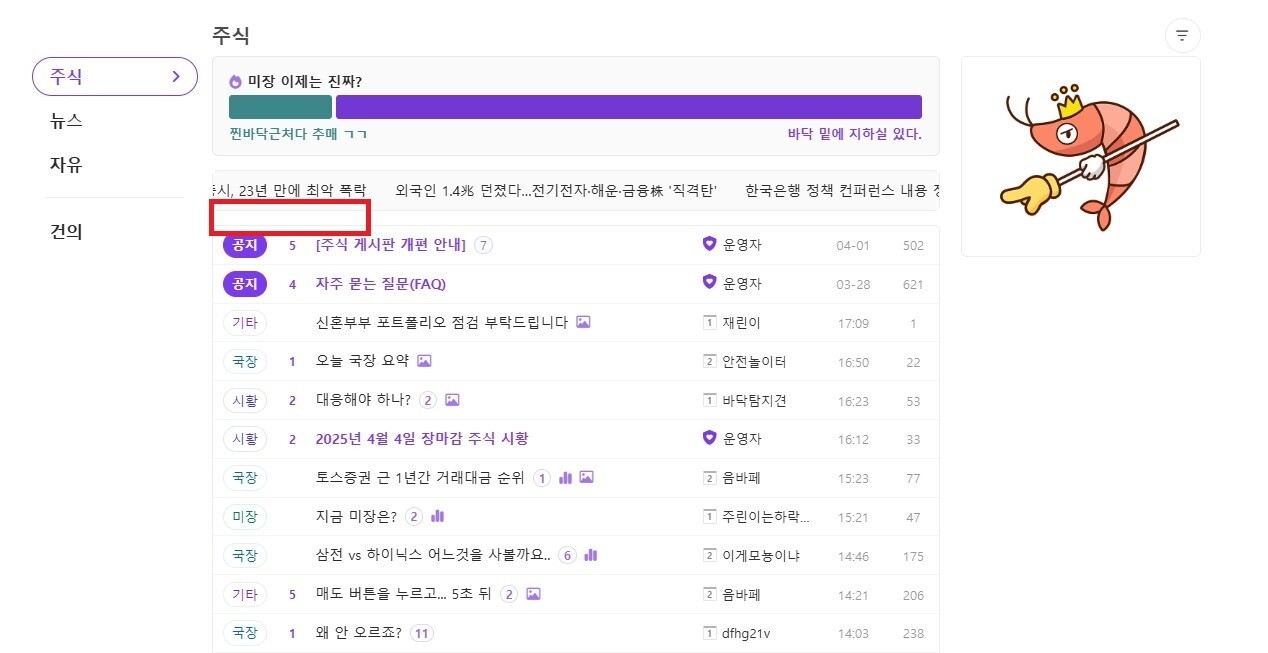Click level badge beside 안전놀이터

(710, 361)
